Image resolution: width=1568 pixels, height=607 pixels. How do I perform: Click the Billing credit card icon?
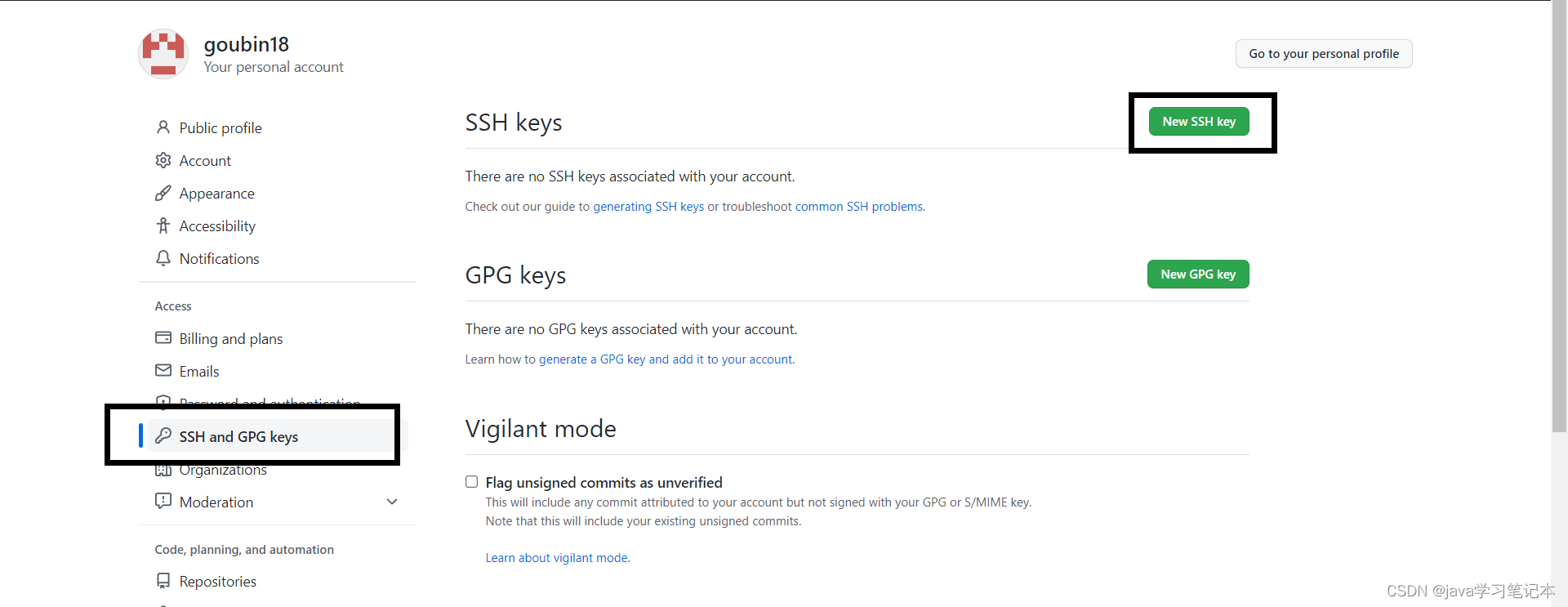pyautogui.click(x=163, y=338)
